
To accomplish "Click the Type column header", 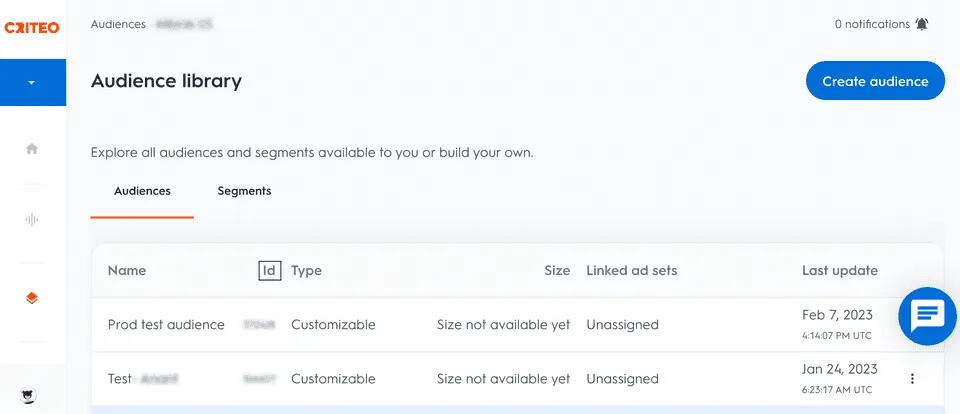I will pyautogui.click(x=306, y=271).
